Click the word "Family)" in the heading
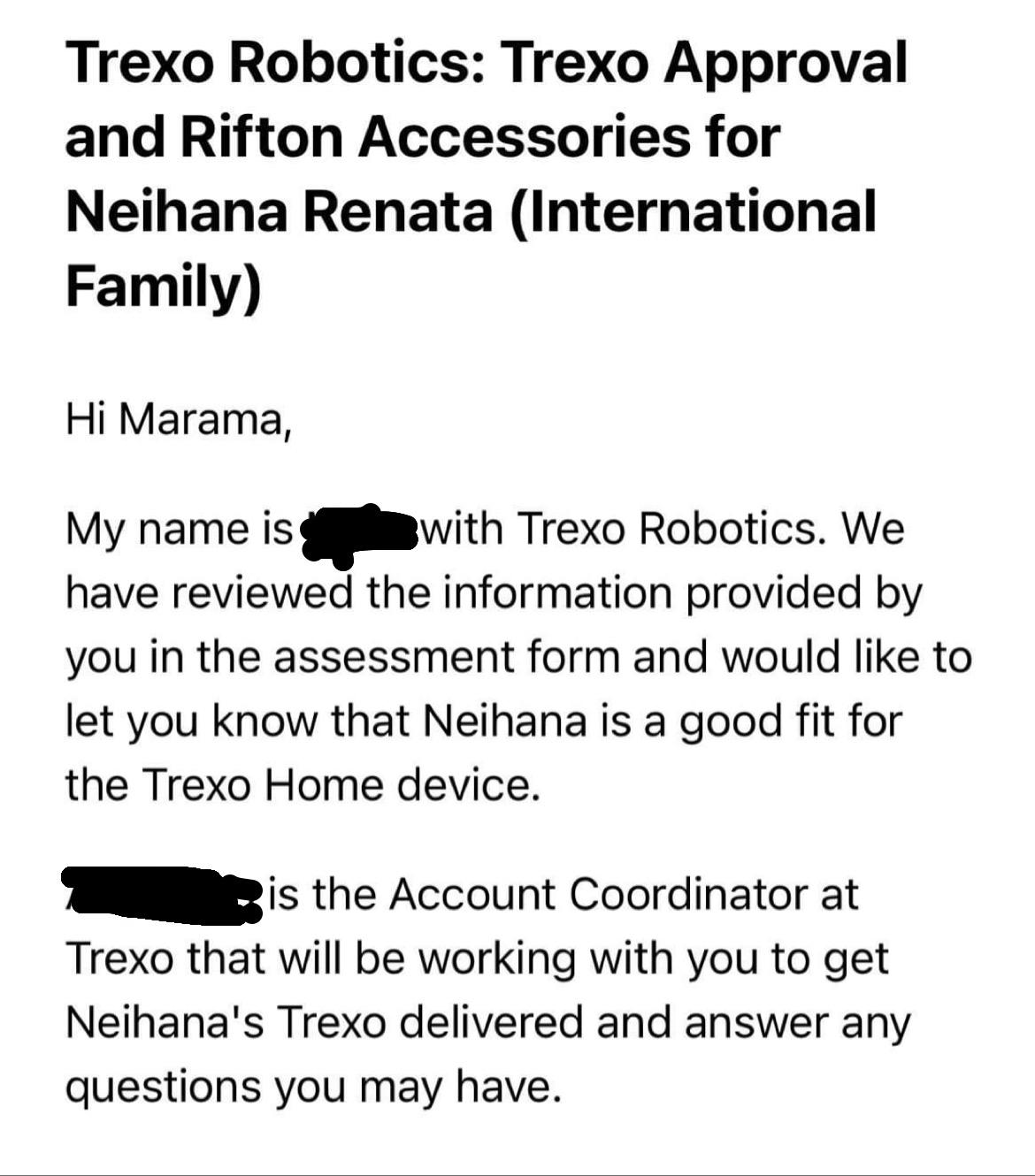 point(164,287)
